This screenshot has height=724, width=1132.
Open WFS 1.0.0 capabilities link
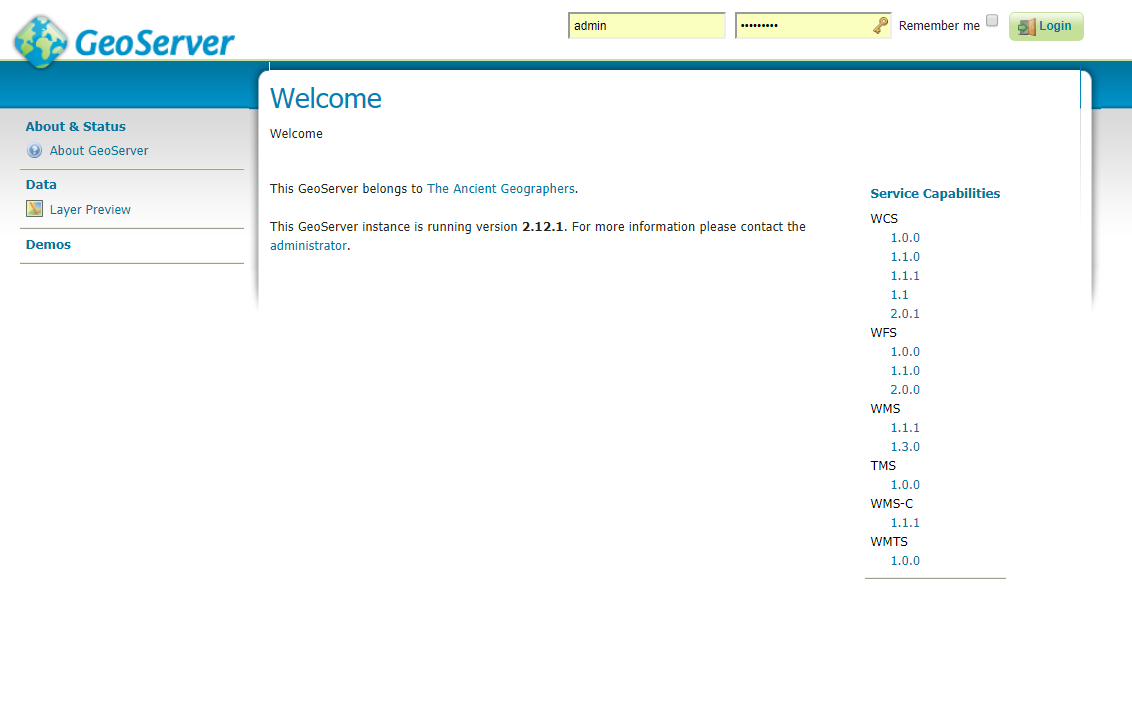905,352
